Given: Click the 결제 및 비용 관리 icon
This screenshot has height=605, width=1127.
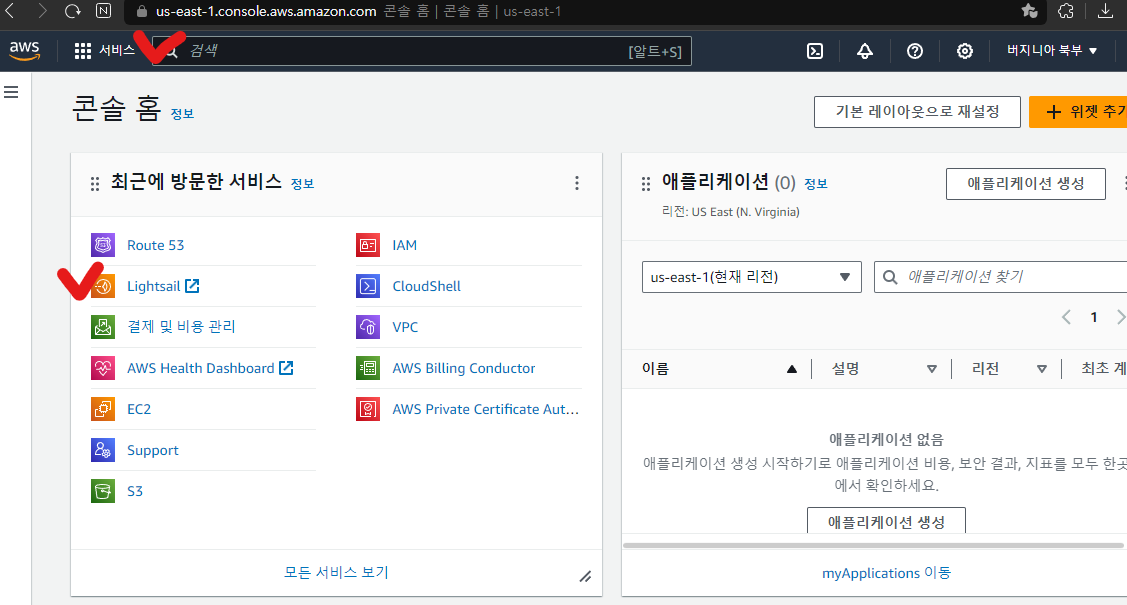Looking at the screenshot, I should (x=103, y=327).
